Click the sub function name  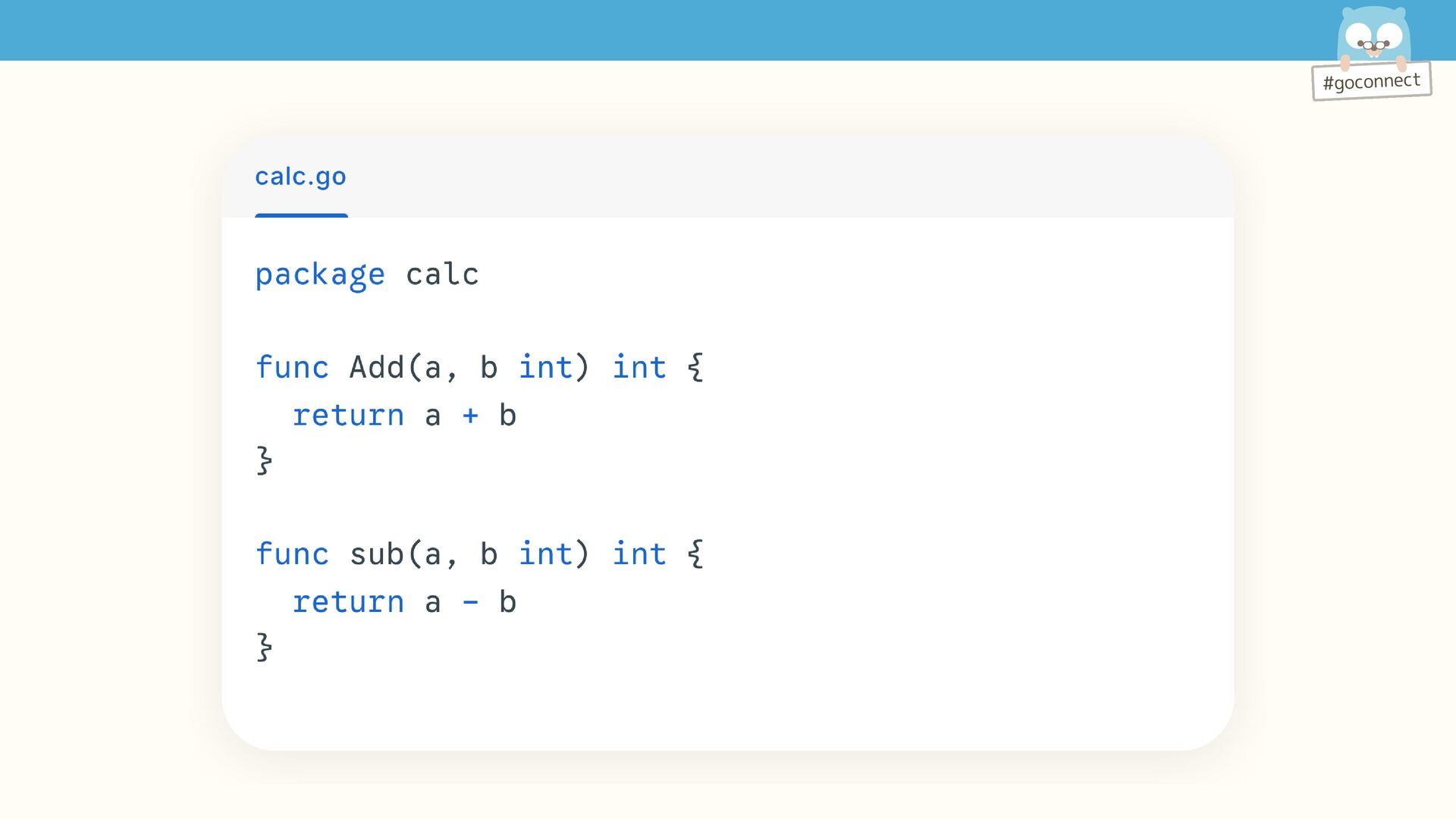pos(376,554)
